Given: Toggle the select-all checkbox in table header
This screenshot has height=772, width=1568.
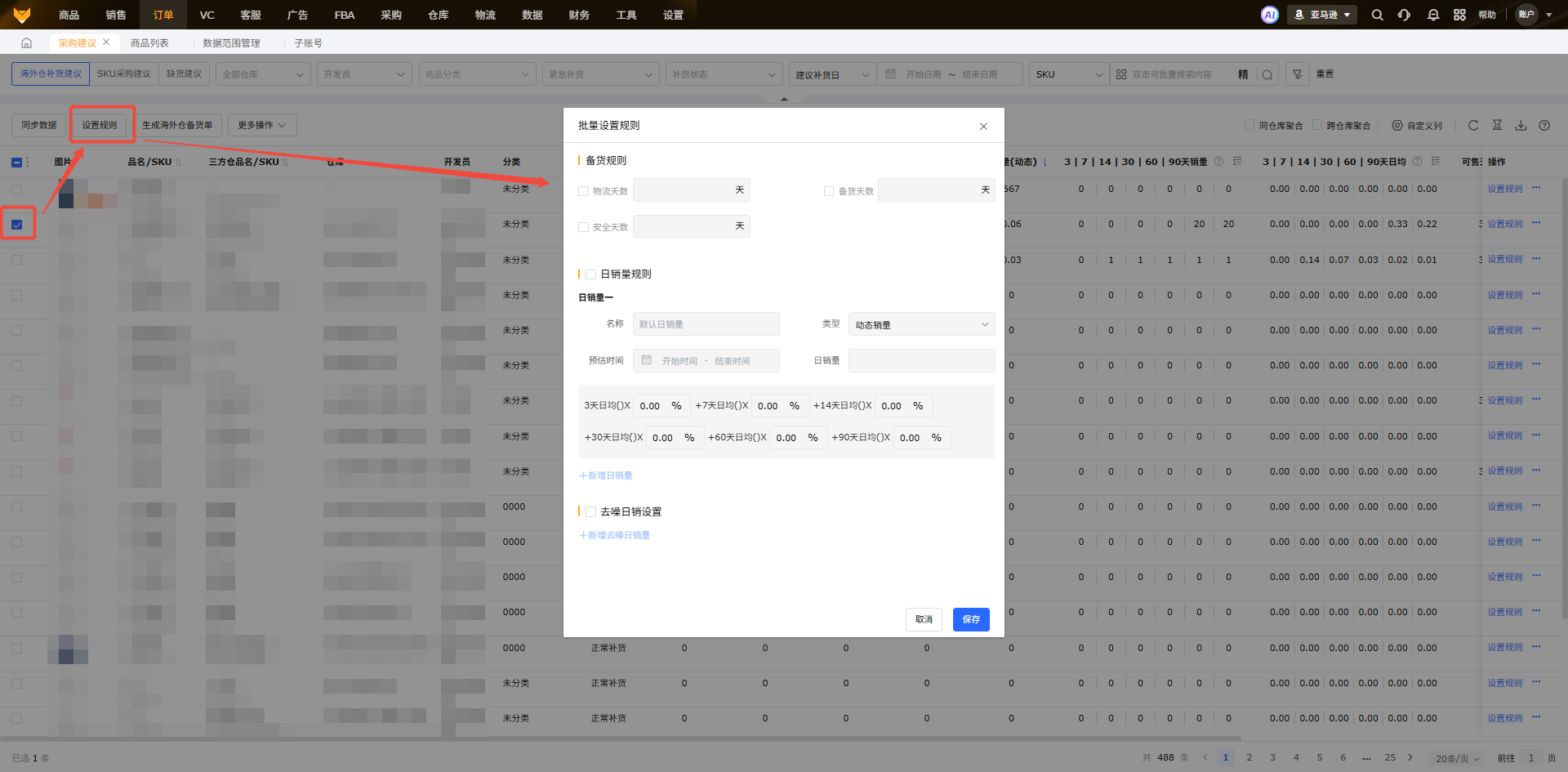Looking at the screenshot, I should [16, 162].
